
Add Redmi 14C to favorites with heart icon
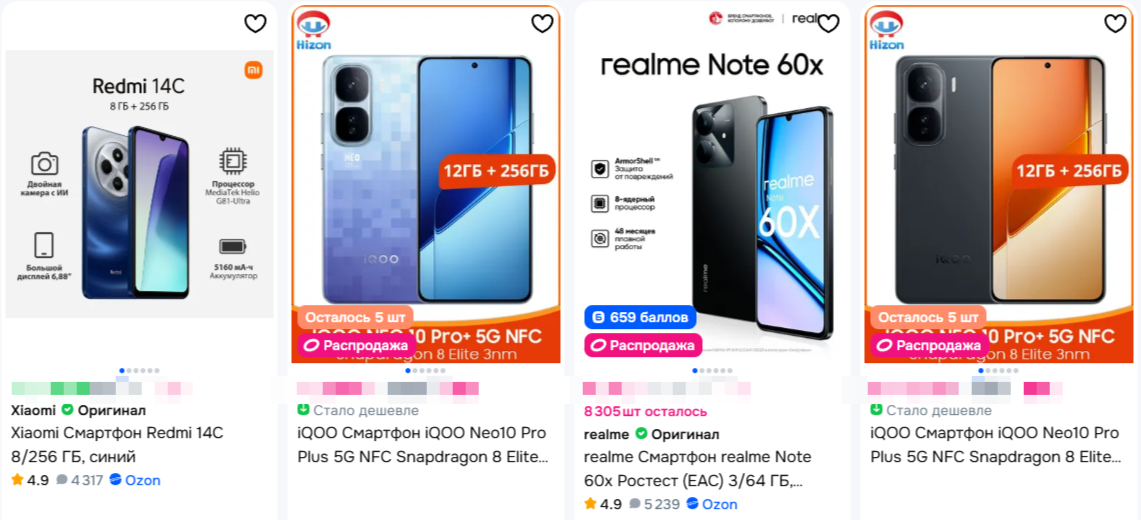coord(255,24)
